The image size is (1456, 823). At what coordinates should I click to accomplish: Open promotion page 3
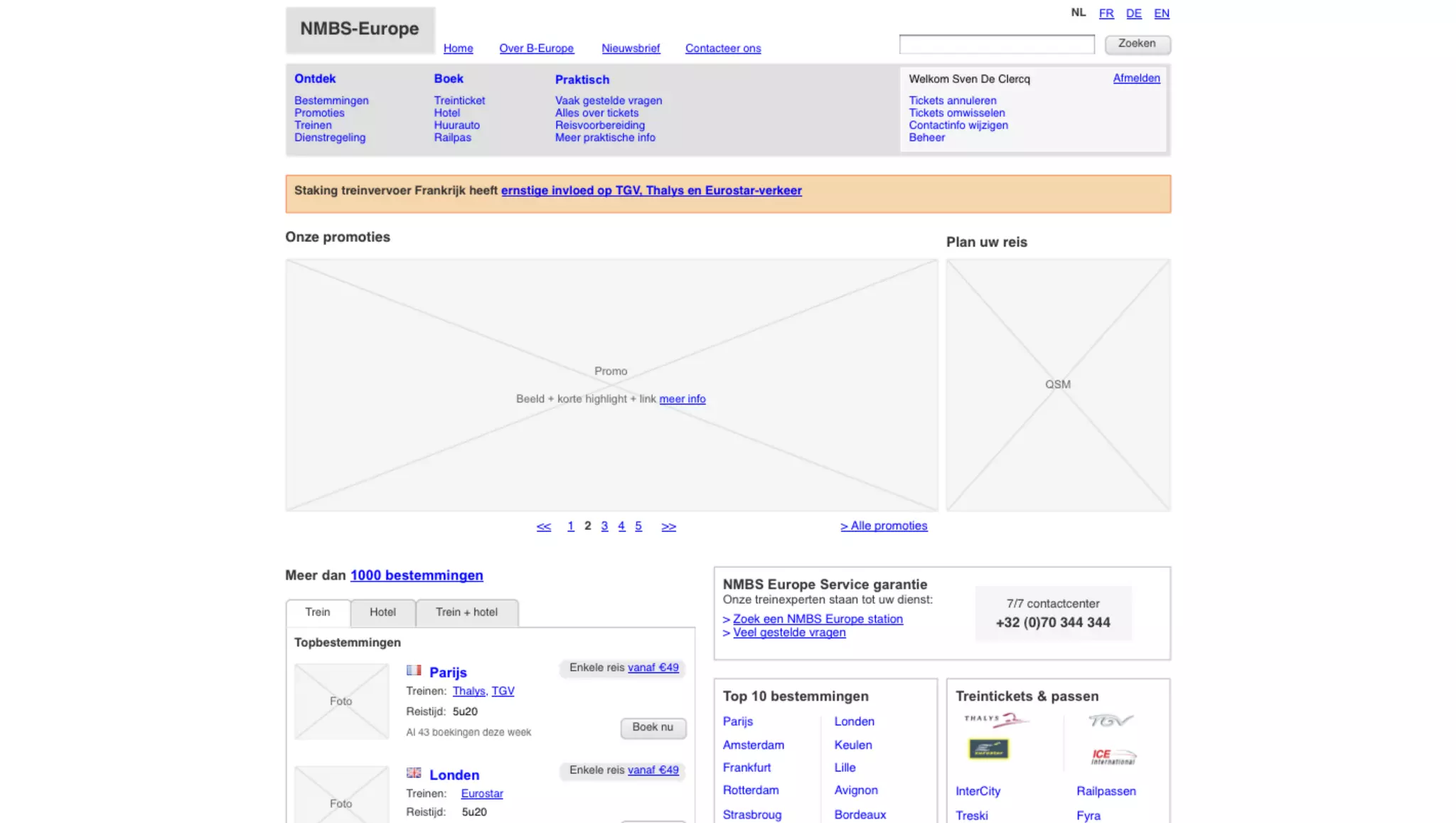604,526
